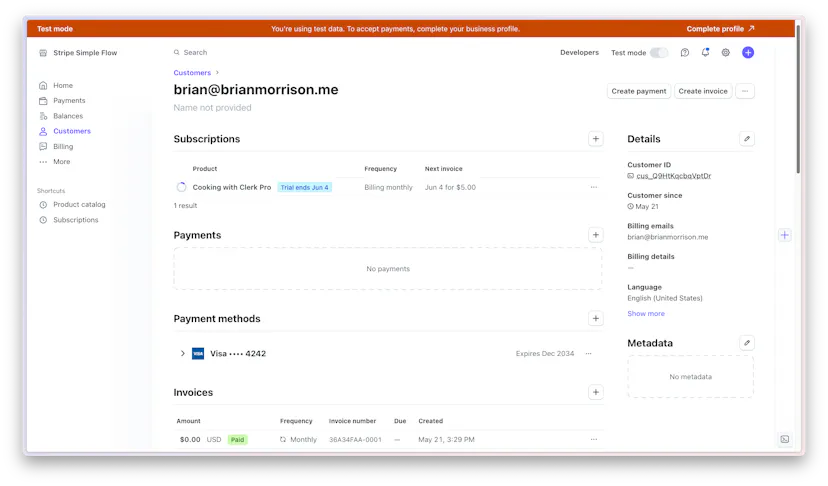The height and width of the screenshot is (486, 828).
Task: Expand the Visa 4242 payment method
Action: click(x=182, y=353)
